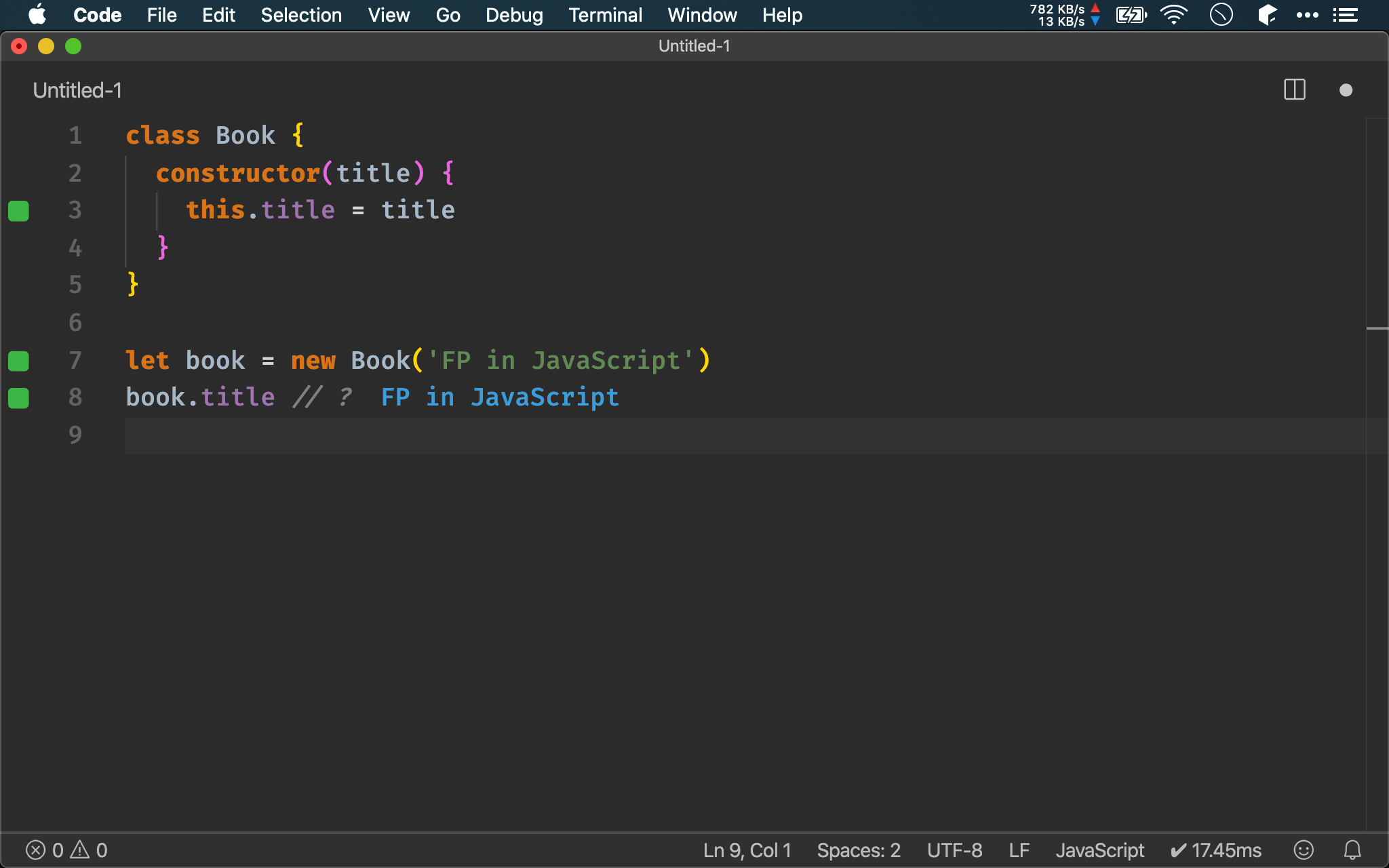This screenshot has height=868, width=1389.
Task: Click the smiley feedback icon
Action: click(1304, 850)
